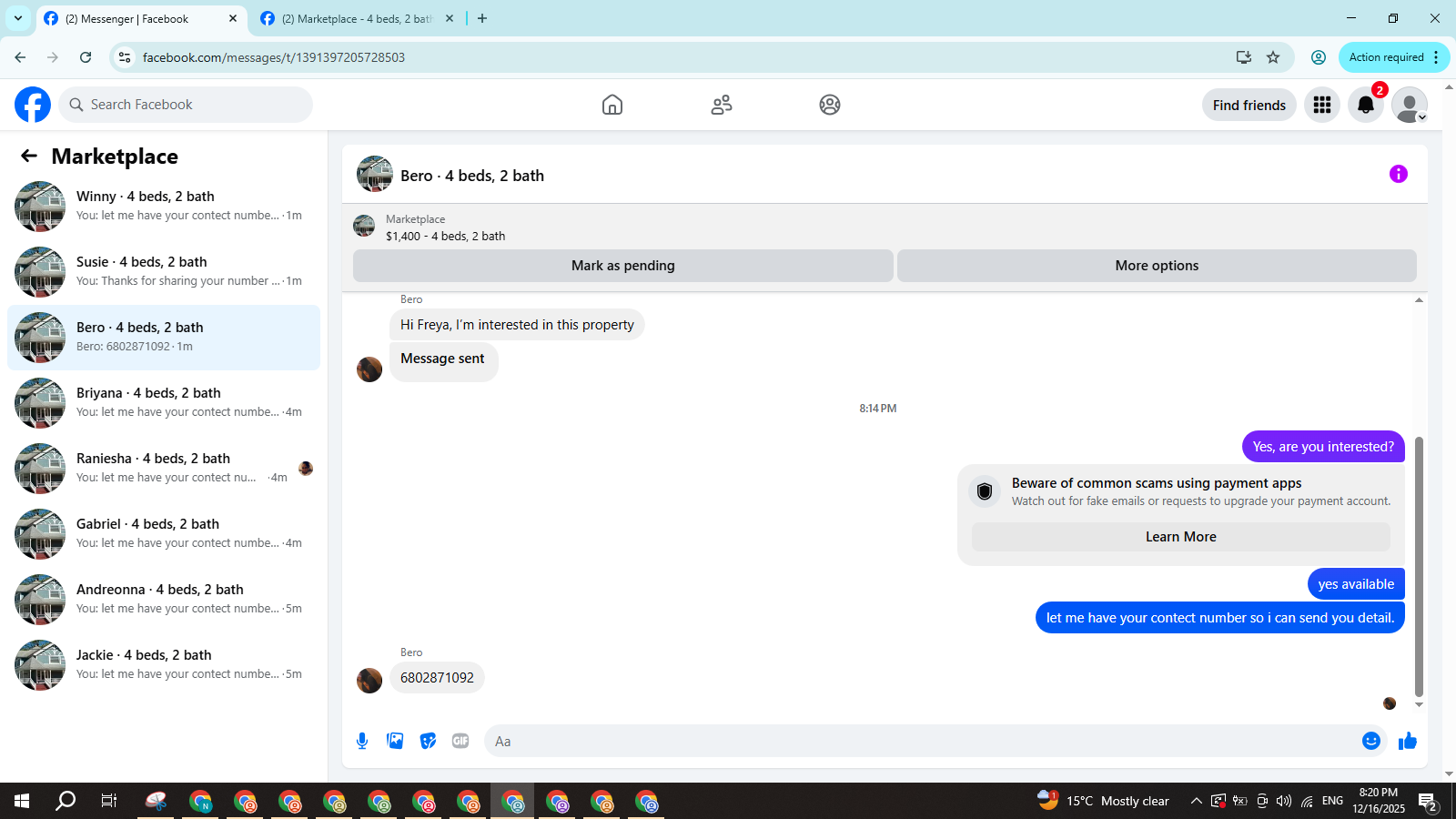1456x819 pixels.
Task: Click the chat header listing thumbnail
Action: [x=375, y=174]
